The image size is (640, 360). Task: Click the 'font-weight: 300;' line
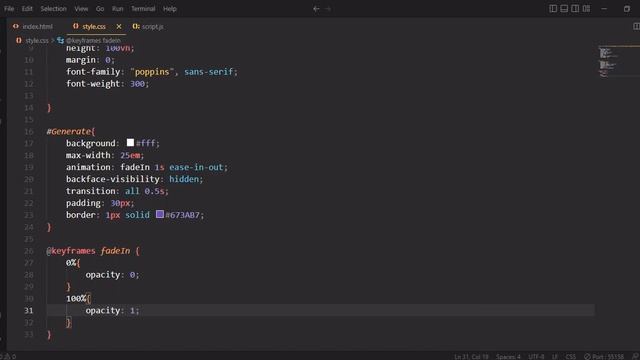click(x=107, y=84)
